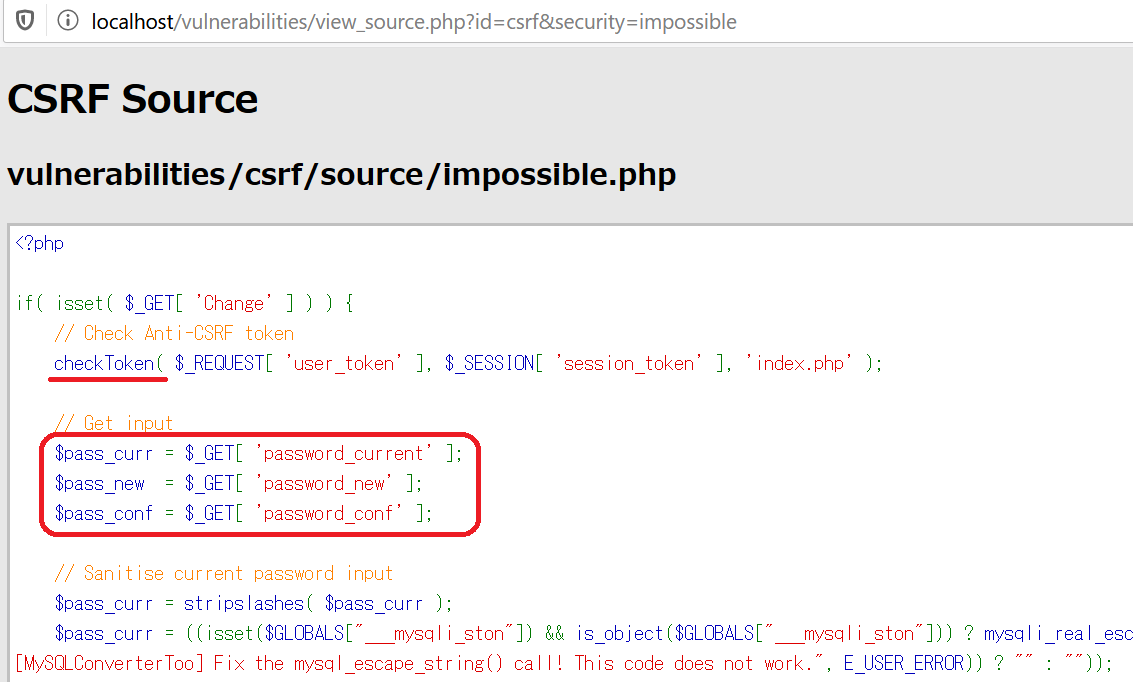Open the site information icon
The width and height of the screenshot is (1133, 682).
(x=68, y=20)
